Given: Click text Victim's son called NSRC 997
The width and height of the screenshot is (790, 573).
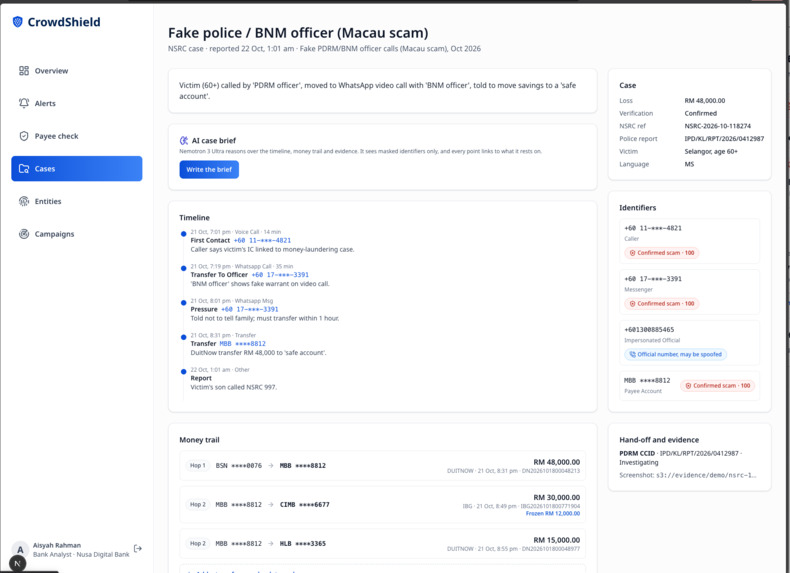Looking at the screenshot, I should click(233, 388).
